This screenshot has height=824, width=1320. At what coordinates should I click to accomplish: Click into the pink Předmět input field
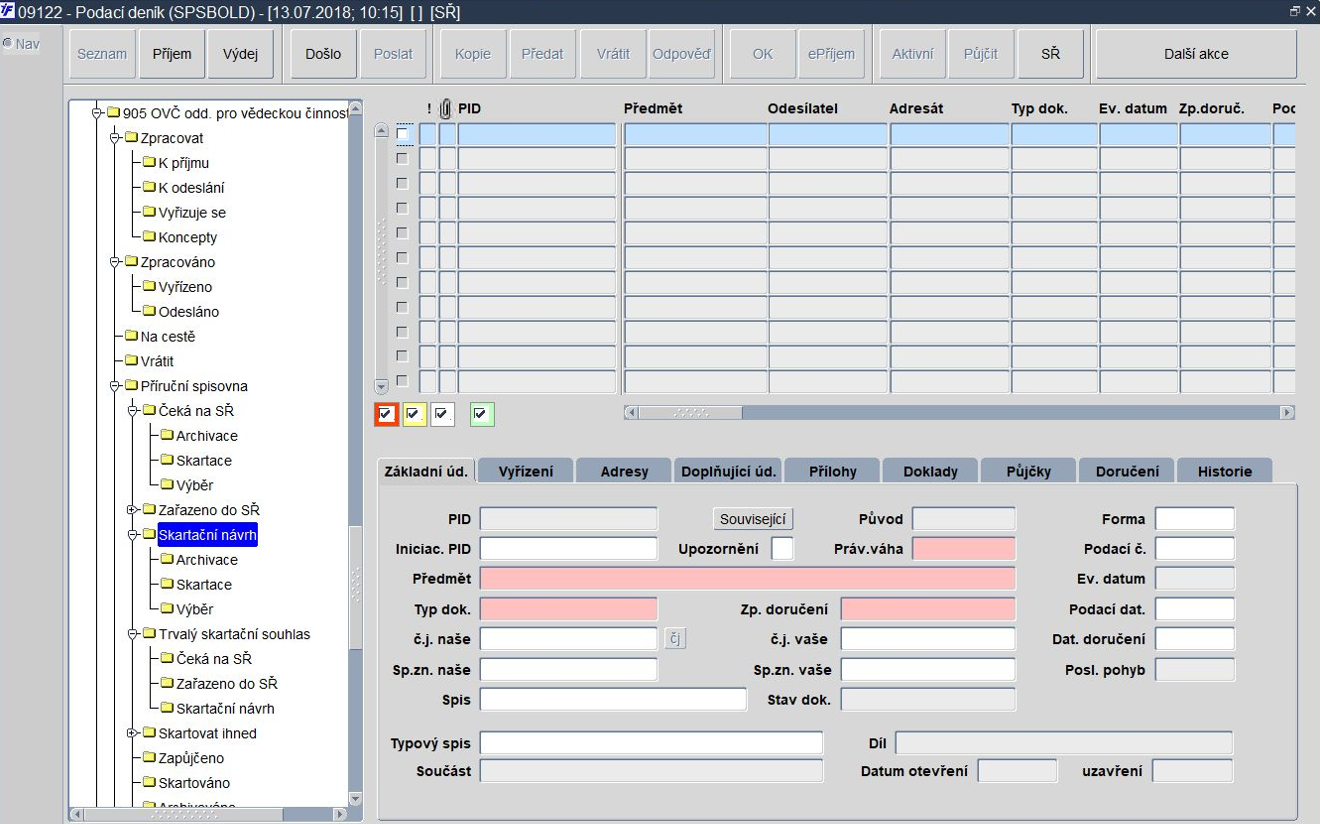(x=748, y=579)
